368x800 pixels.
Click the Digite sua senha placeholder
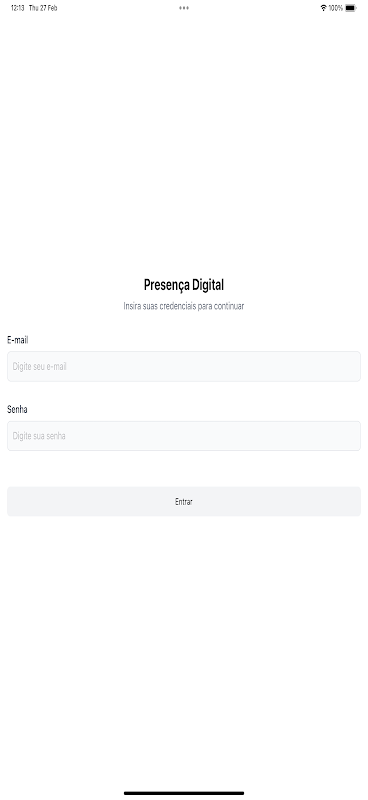[39, 436]
